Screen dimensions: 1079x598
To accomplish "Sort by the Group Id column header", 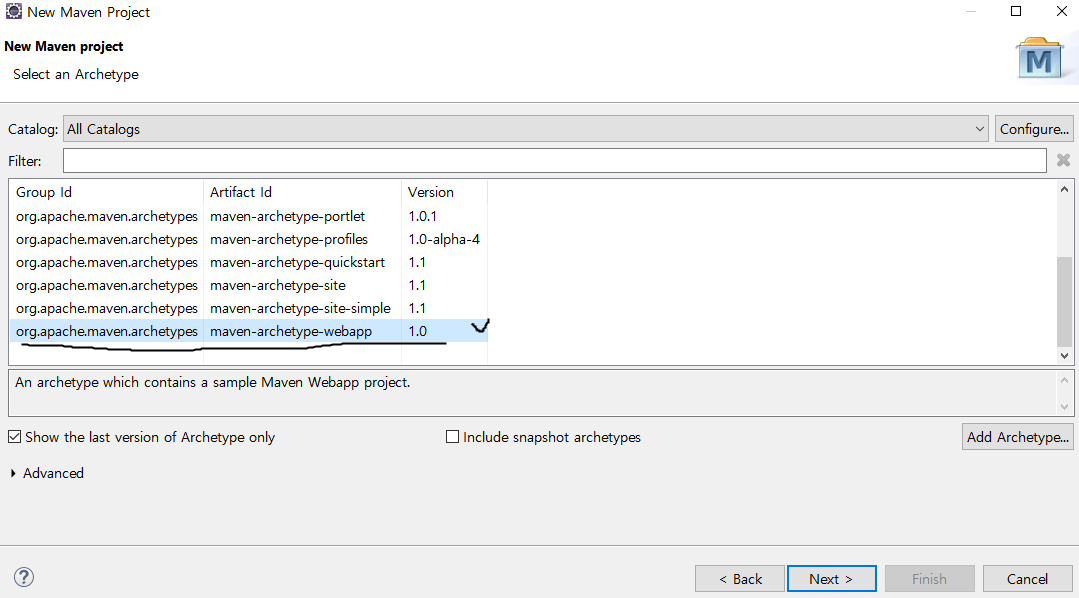I will 107,192.
